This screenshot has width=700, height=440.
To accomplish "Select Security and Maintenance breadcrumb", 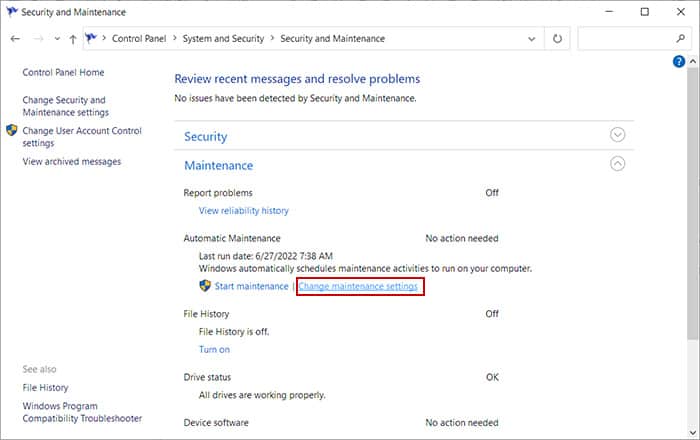I will [x=333, y=39].
